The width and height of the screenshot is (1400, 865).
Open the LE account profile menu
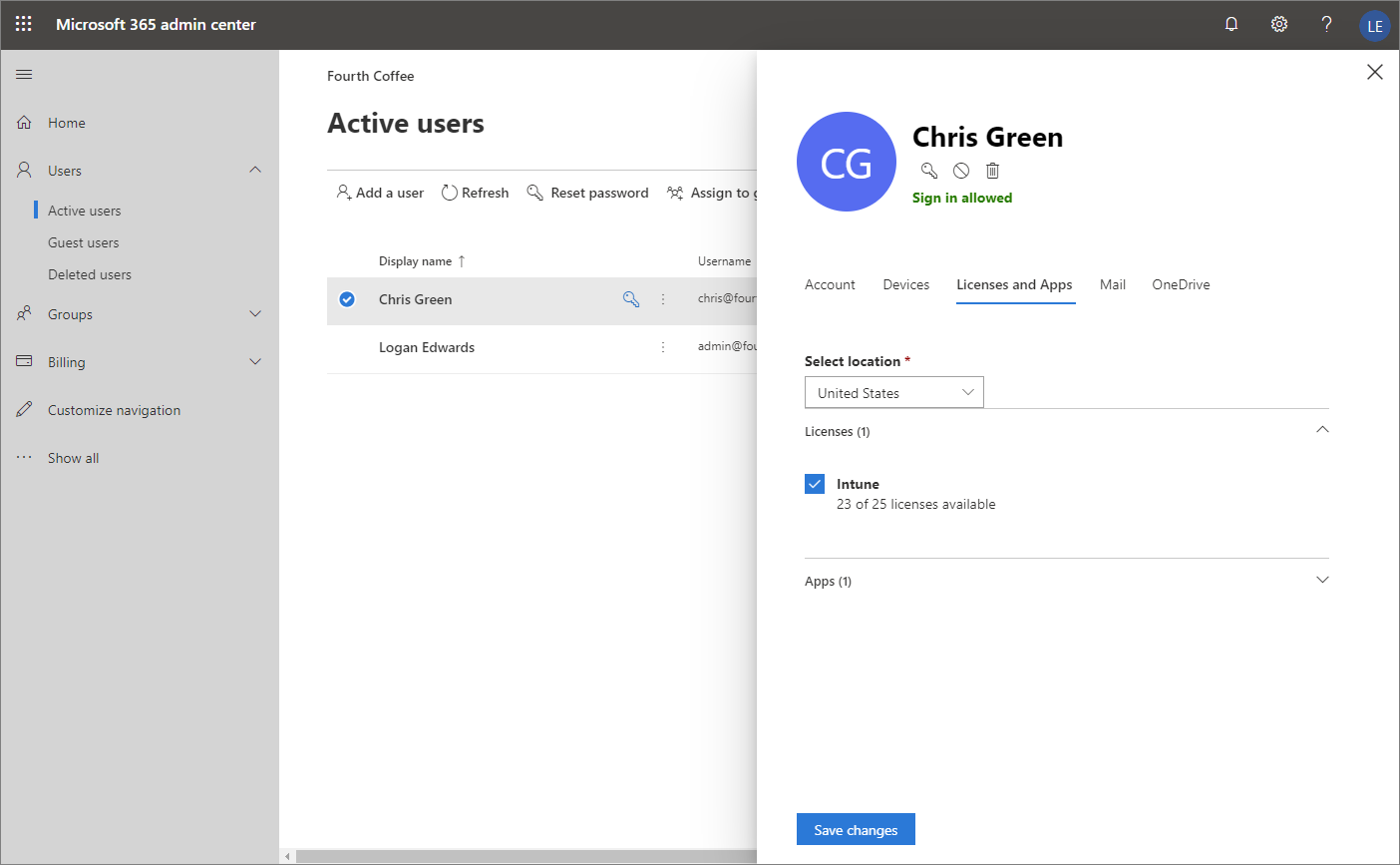[x=1375, y=26]
